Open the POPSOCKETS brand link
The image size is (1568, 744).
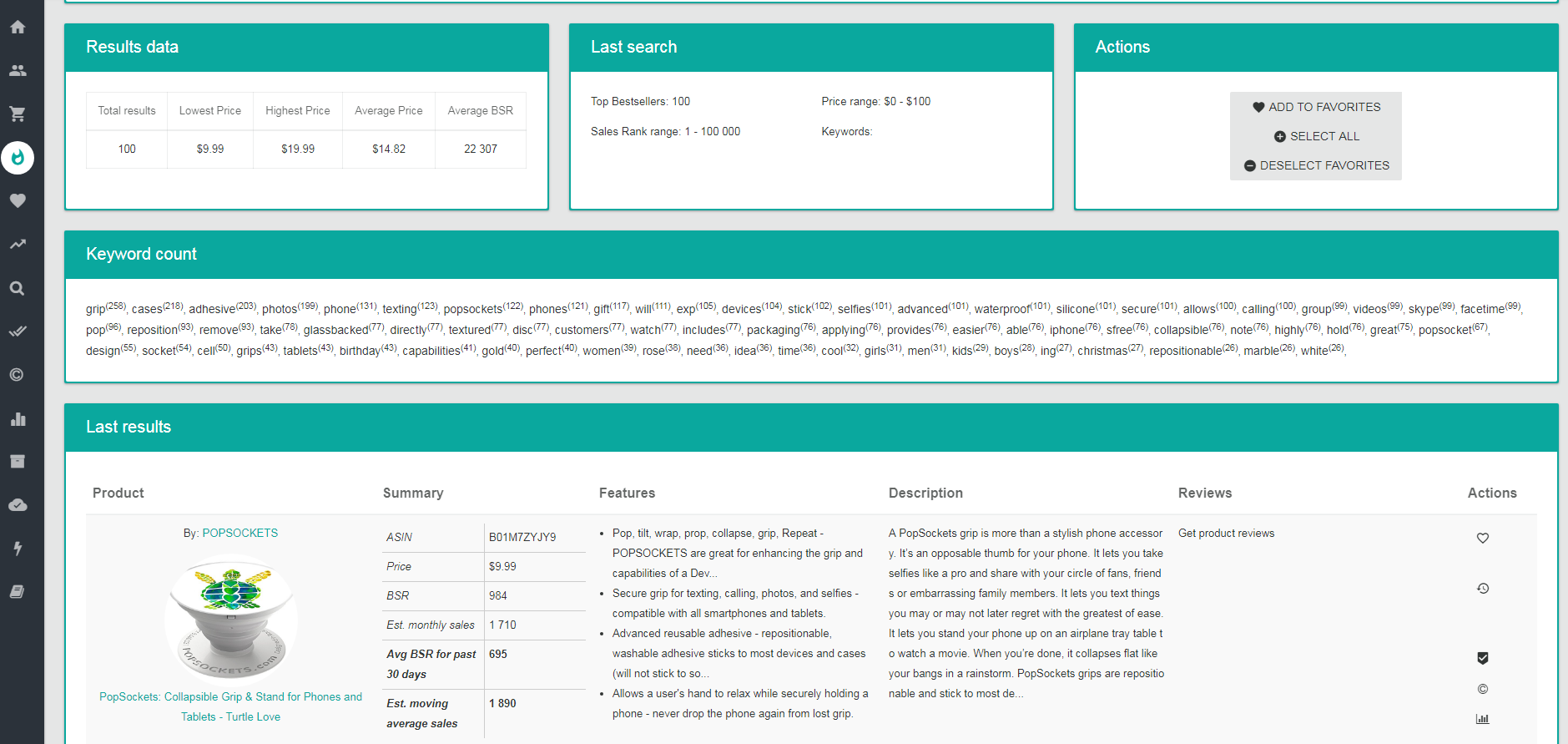click(240, 533)
